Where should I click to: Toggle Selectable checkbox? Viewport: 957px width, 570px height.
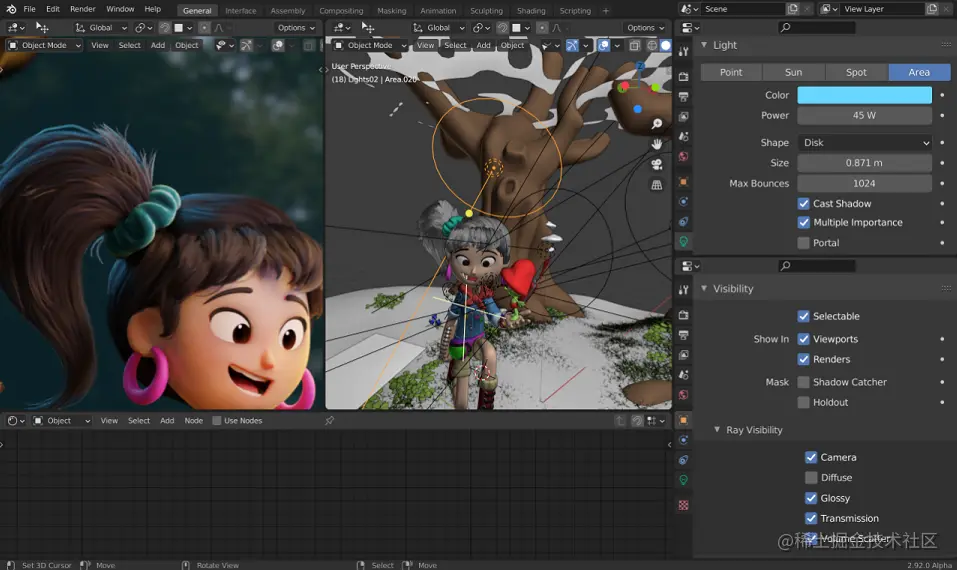point(804,316)
